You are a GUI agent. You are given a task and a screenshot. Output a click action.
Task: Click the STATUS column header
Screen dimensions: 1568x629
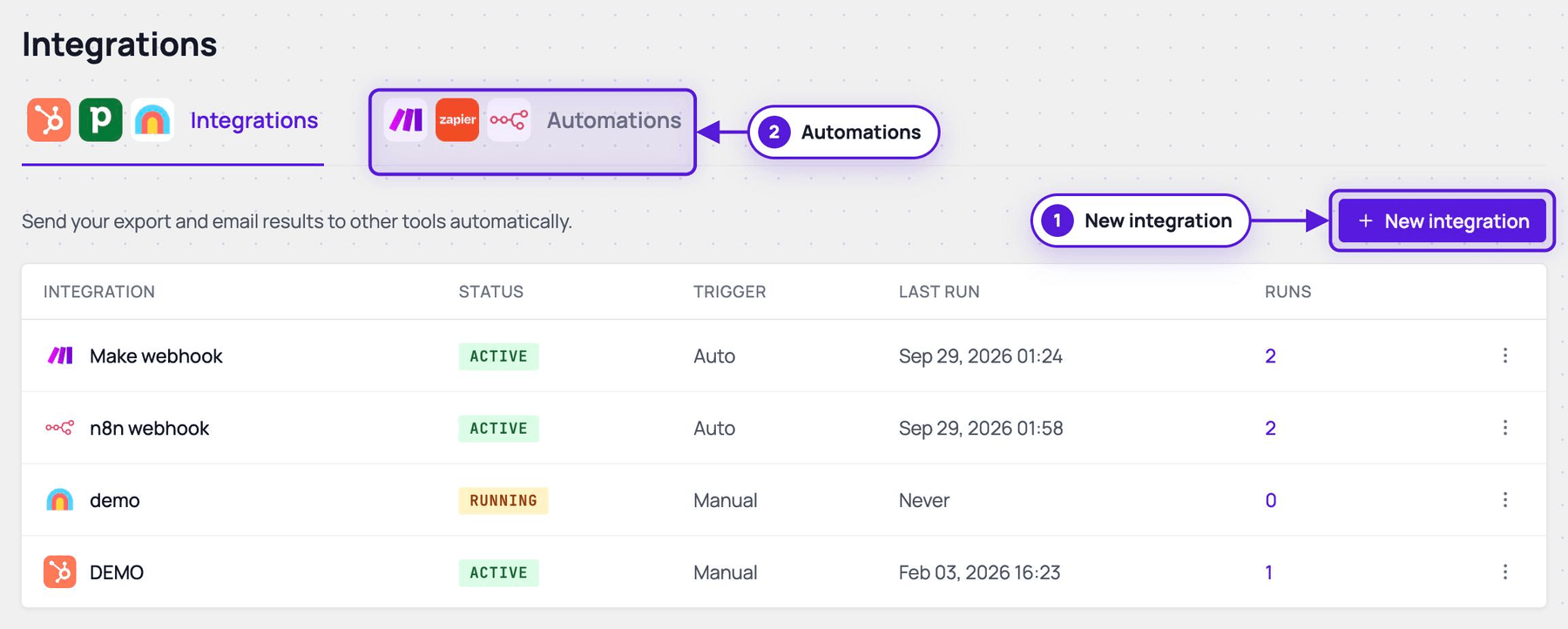[x=491, y=292]
